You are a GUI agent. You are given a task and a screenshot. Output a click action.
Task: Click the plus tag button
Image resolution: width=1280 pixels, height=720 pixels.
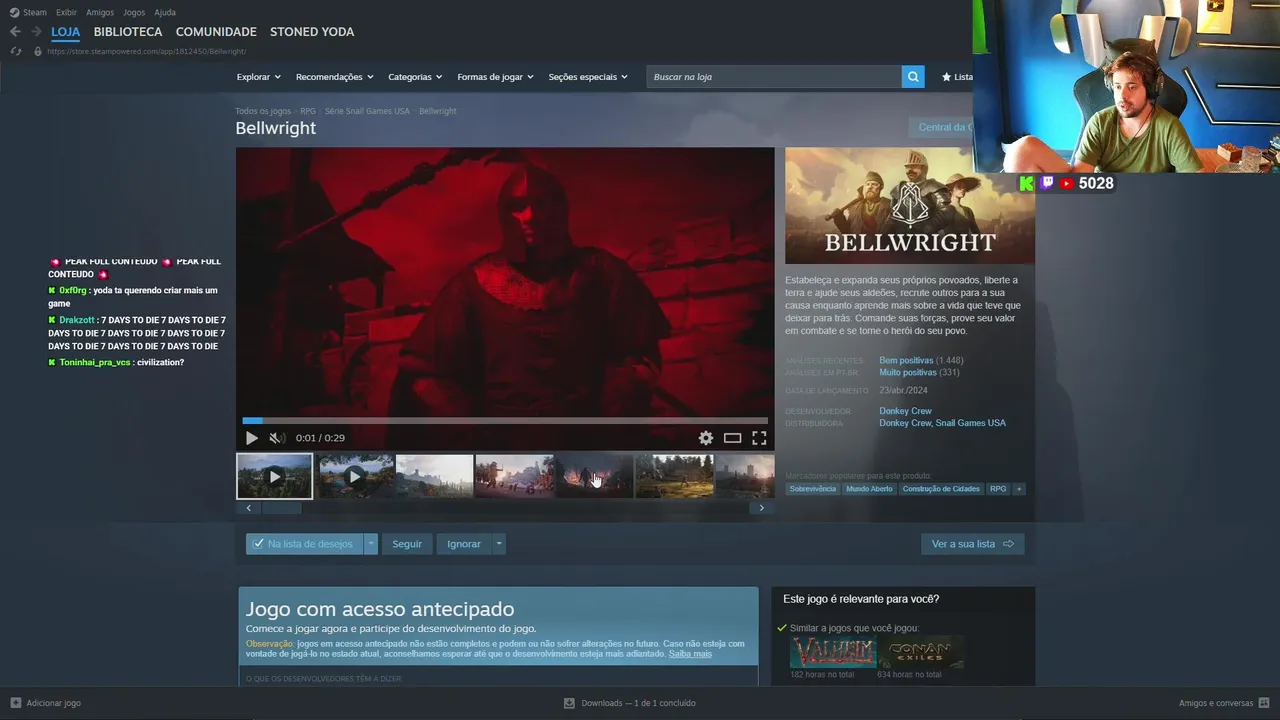tap(1019, 489)
